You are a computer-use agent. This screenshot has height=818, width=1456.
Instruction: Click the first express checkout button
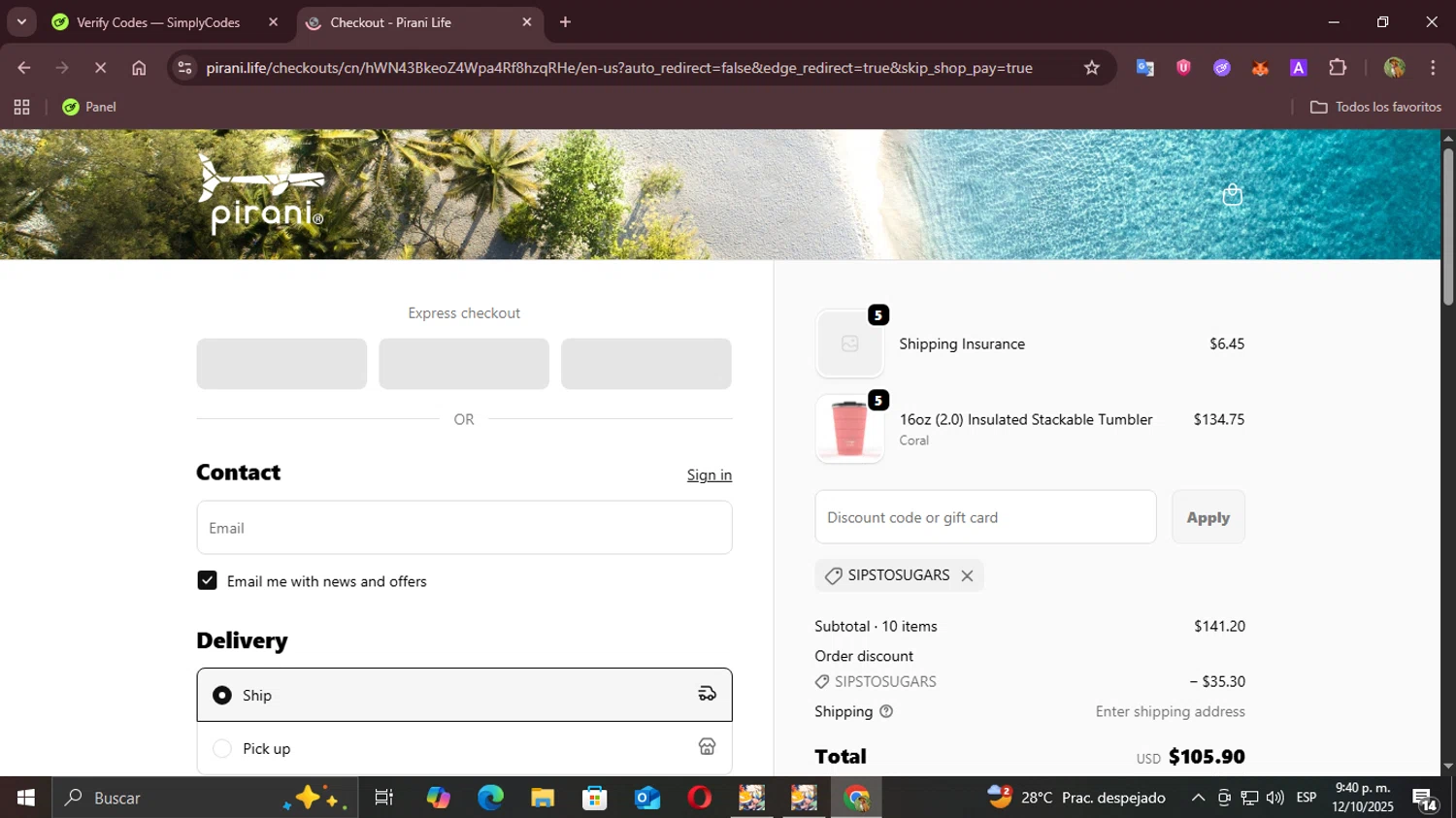[x=281, y=364]
